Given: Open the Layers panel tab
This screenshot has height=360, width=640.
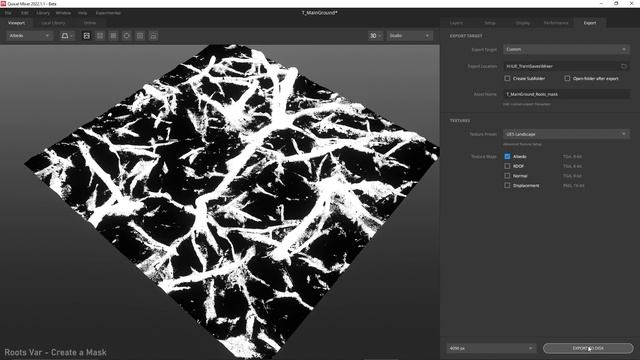Looking at the screenshot, I should tap(456, 23).
